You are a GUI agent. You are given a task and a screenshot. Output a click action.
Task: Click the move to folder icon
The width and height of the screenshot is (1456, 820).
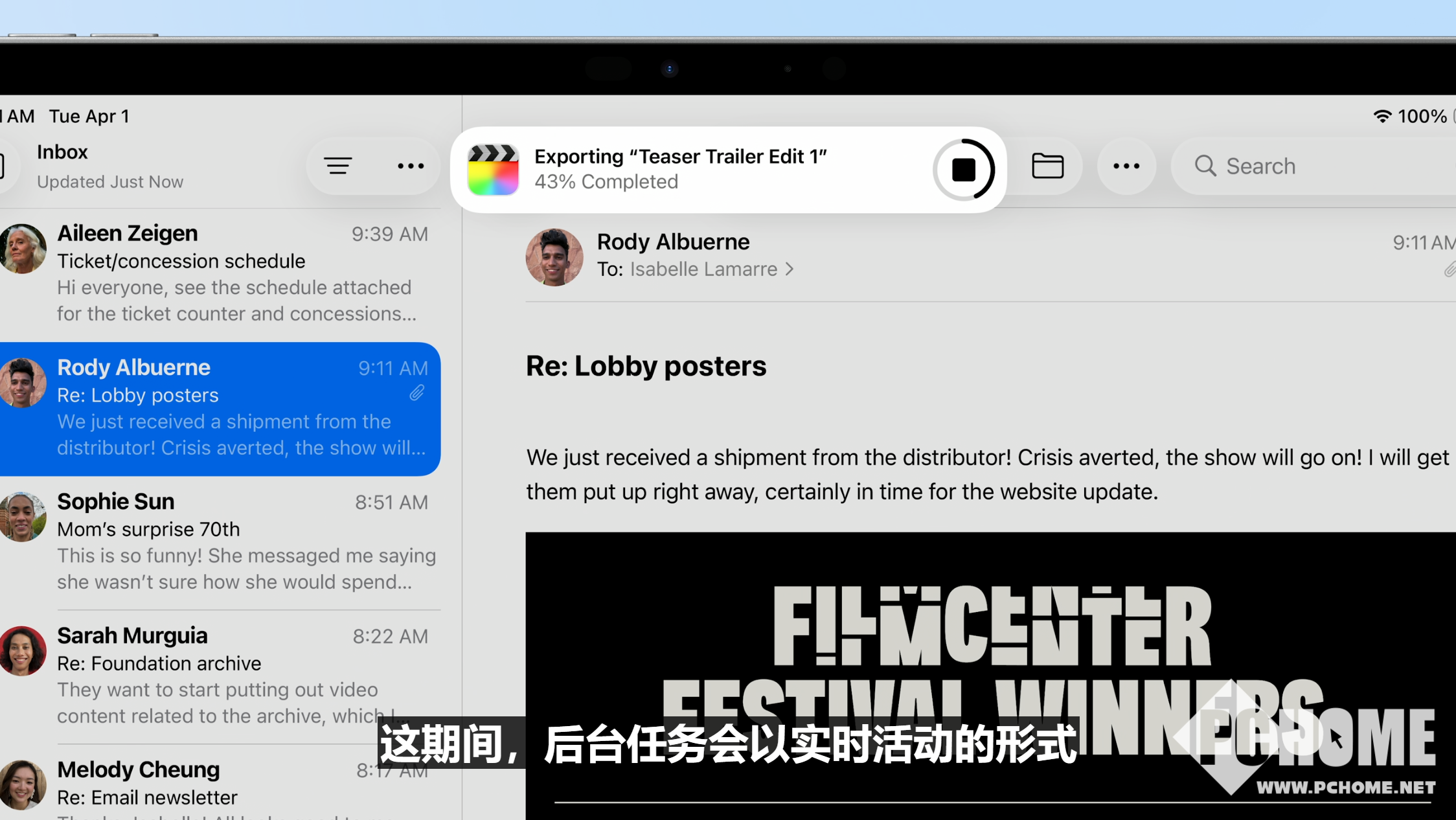tap(1047, 166)
